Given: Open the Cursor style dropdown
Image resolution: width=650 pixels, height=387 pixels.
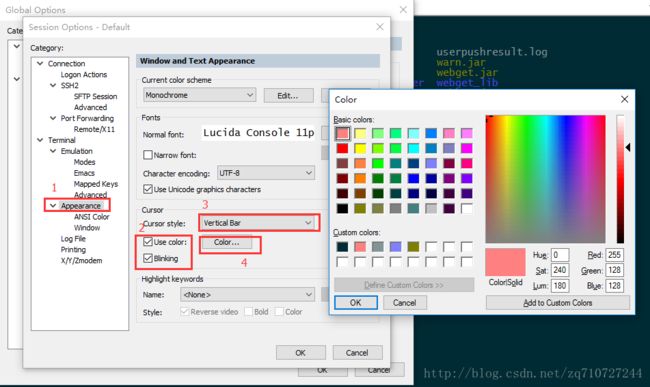Looking at the screenshot, I should [258, 223].
